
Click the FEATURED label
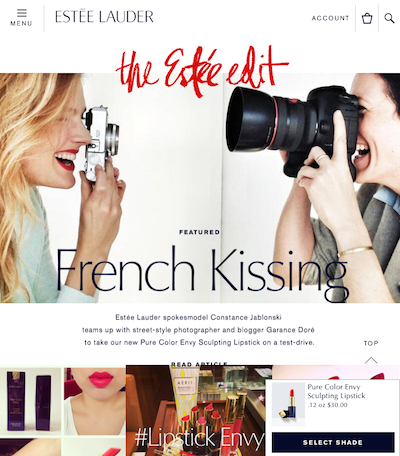coord(199,232)
